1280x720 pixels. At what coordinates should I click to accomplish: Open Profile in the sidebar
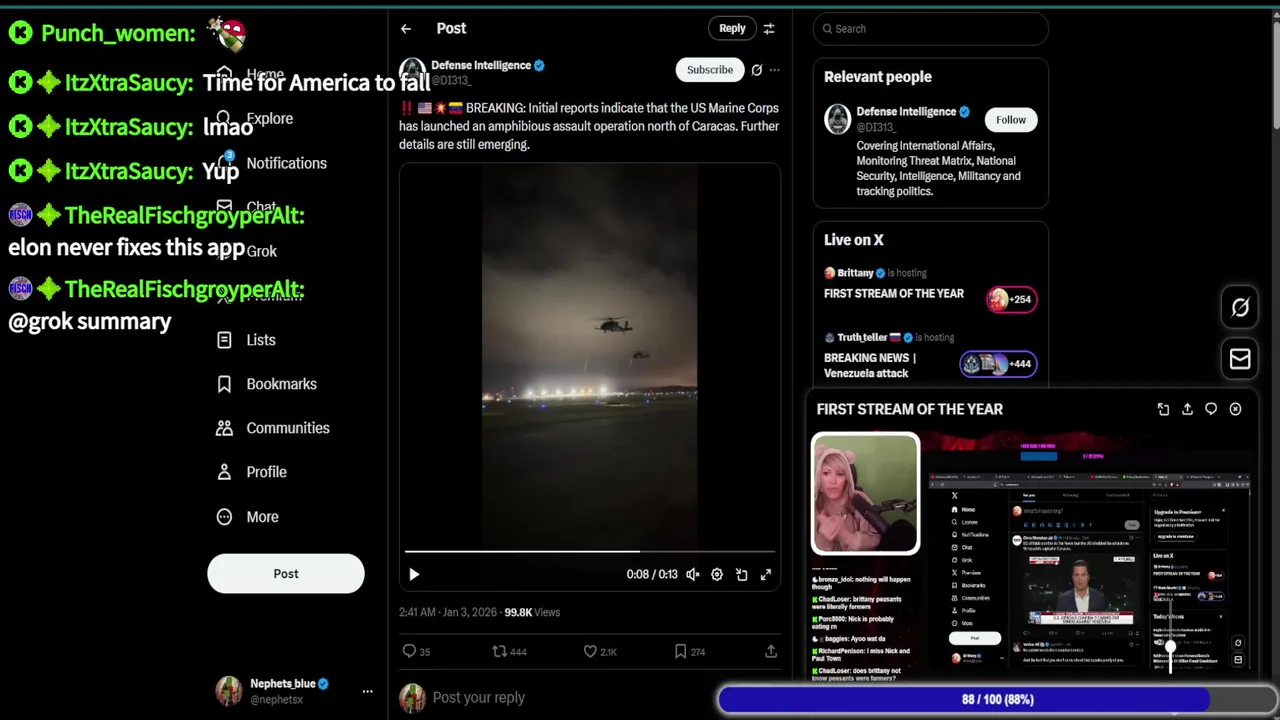[x=252, y=472]
